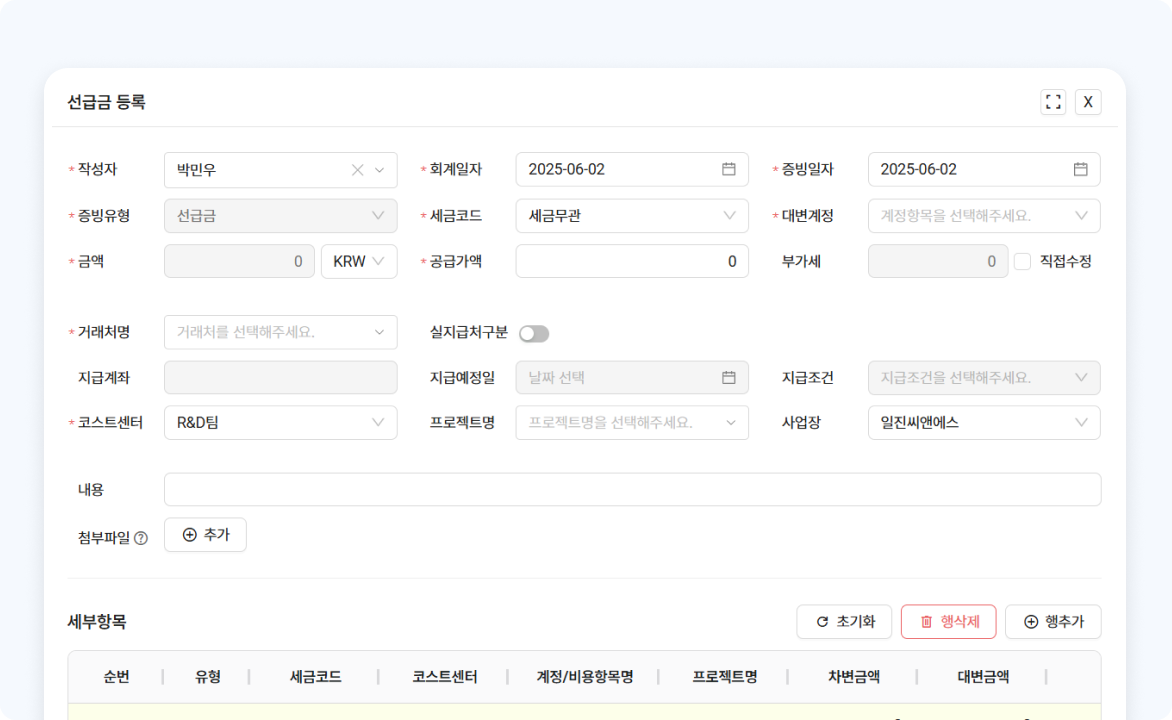Viewport: 1172px width, 720px height.
Task: Click the 차변금액 column header
Action: [853, 677]
